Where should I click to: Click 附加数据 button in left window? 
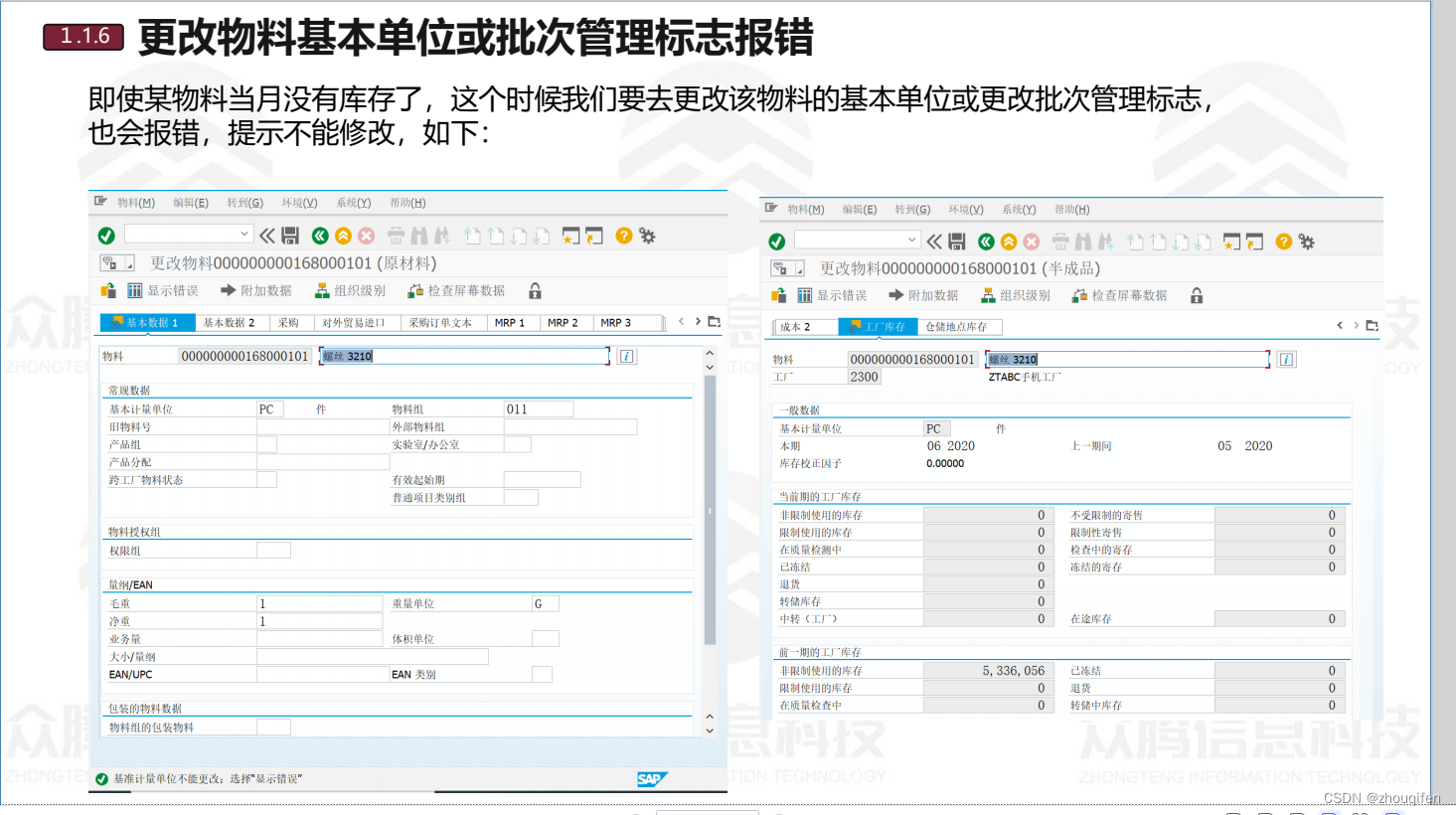coord(256,291)
